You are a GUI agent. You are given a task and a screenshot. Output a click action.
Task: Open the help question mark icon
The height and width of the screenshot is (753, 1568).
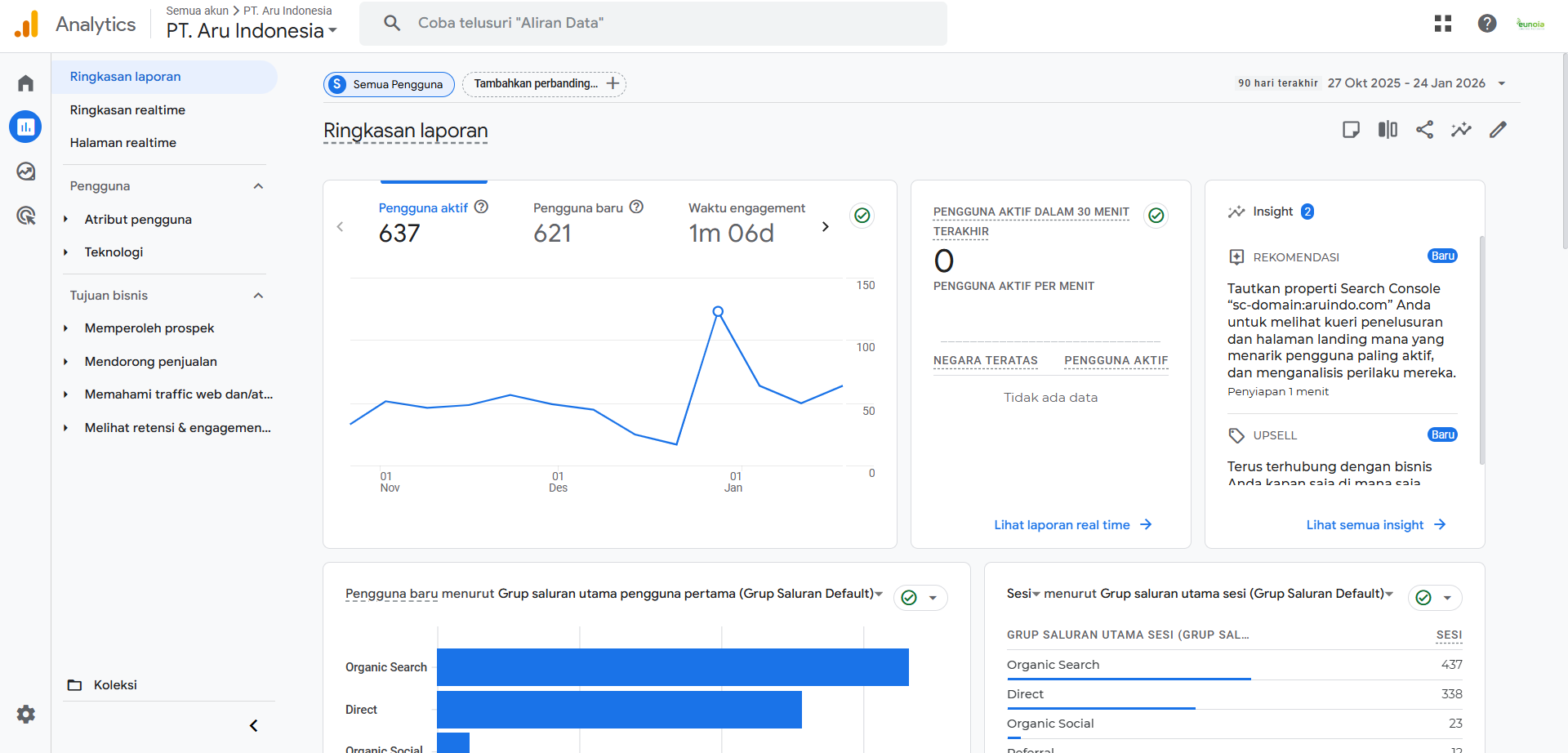click(x=1487, y=24)
